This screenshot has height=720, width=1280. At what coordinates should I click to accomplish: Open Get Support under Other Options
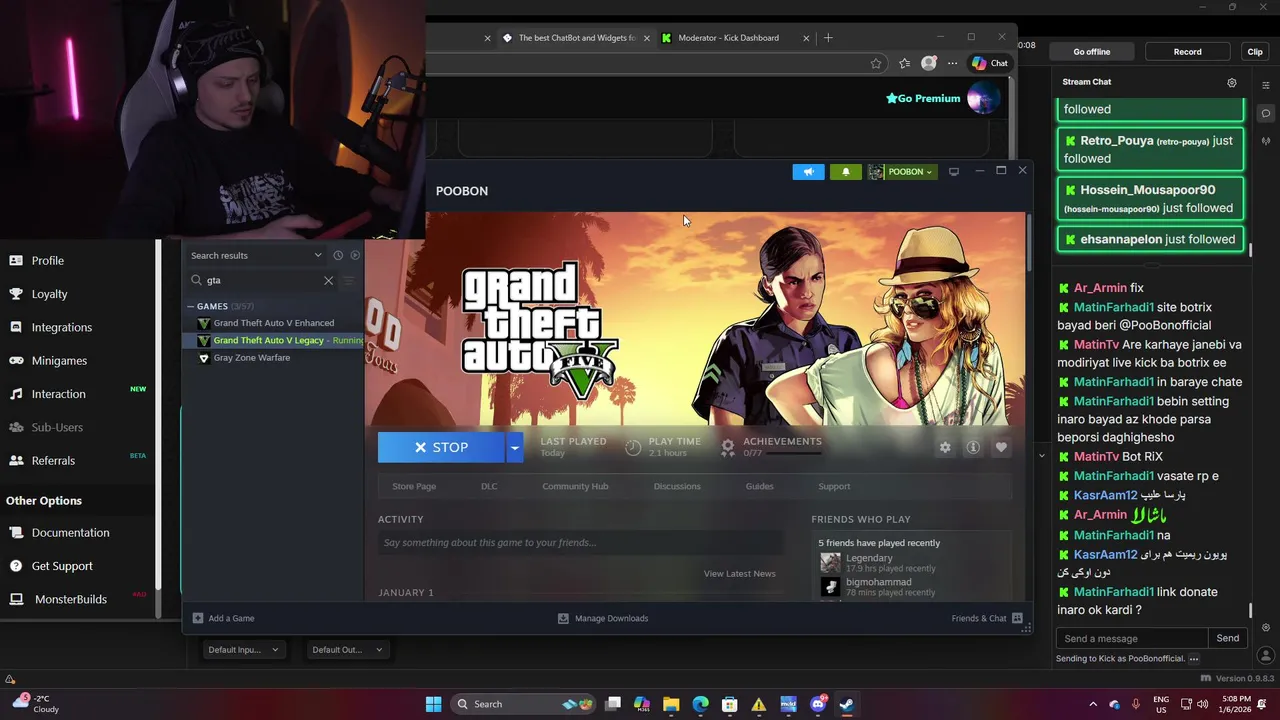coord(62,566)
